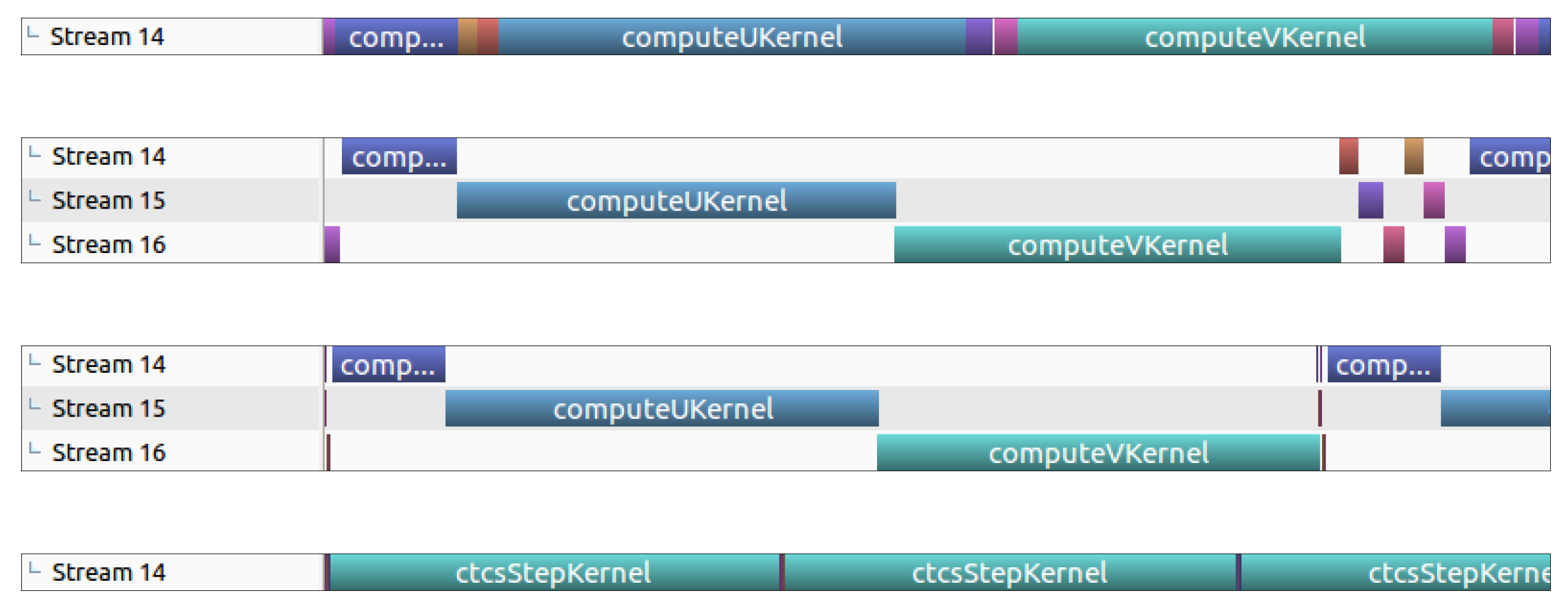Click the second comp... block in the third timeline
Viewport: 1568px width, 601px height.
[1384, 364]
